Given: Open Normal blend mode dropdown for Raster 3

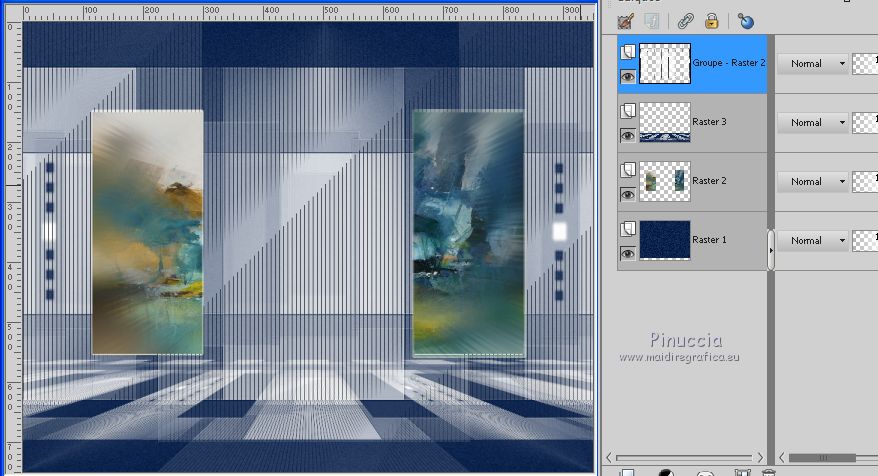Looking at the screenshot, I should click(812, 123).
